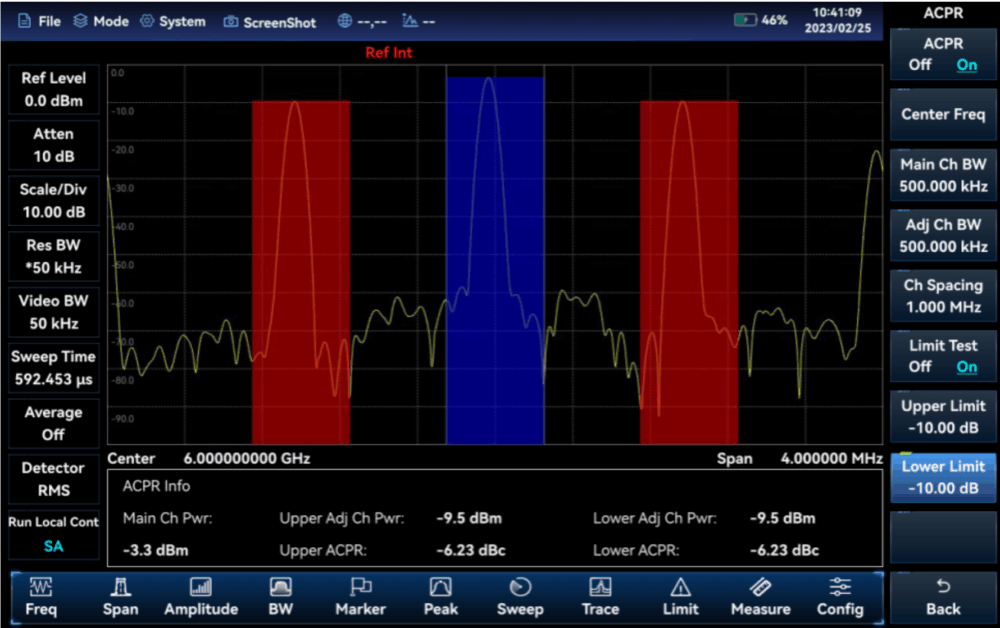
Task: Toggle the Average Off setting
Action: [x=53, y=423]
